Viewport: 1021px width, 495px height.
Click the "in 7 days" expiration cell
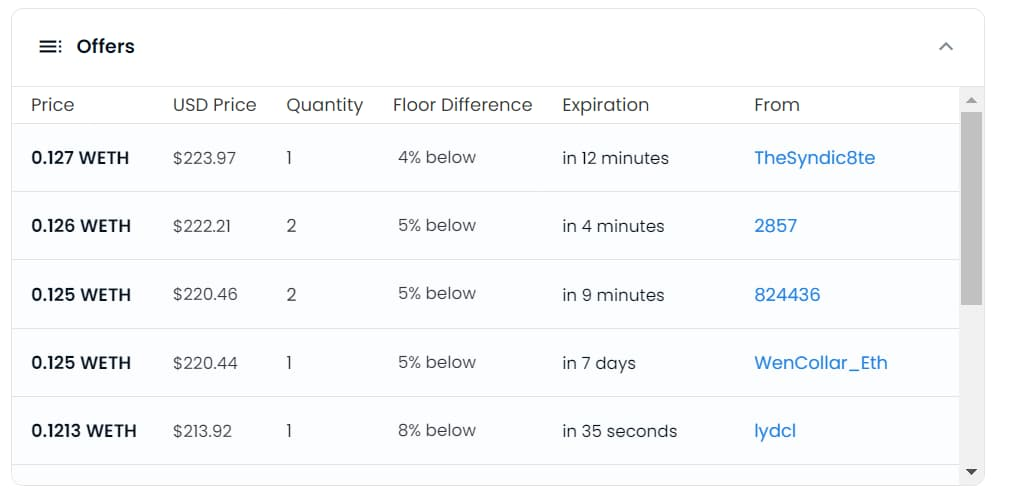tap(598, 363)
